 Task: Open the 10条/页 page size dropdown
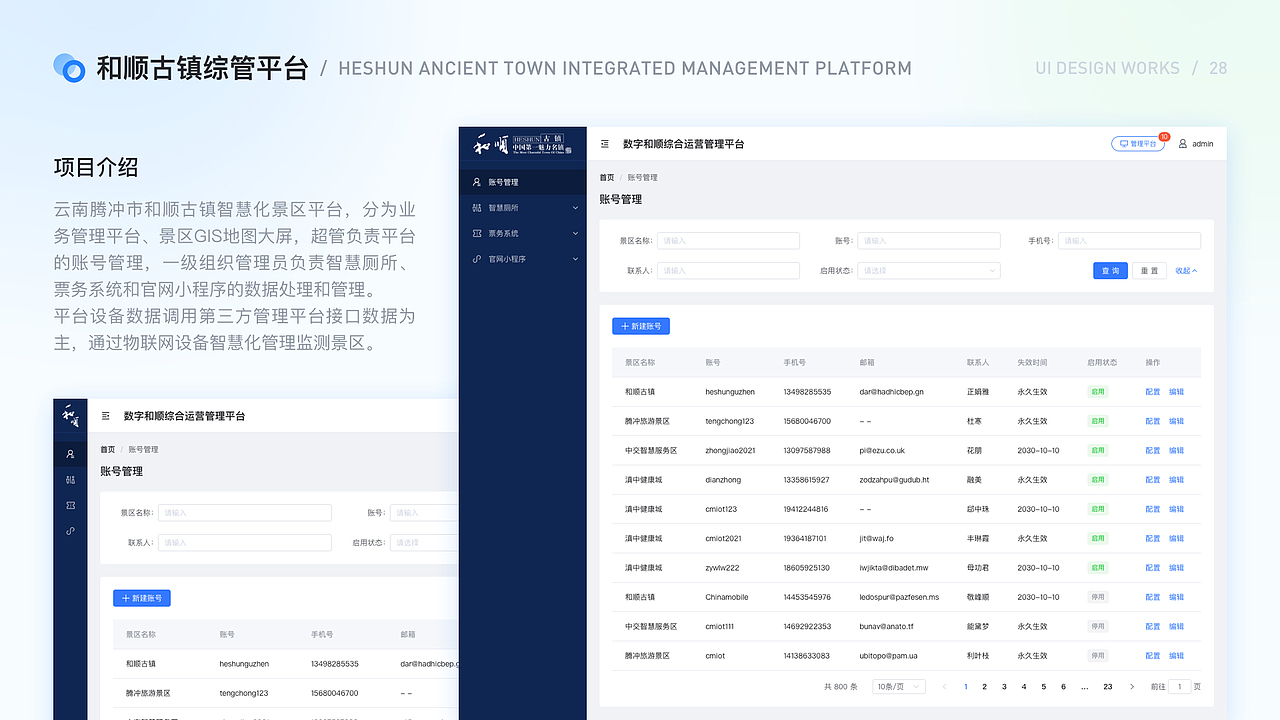click(899, 687)
